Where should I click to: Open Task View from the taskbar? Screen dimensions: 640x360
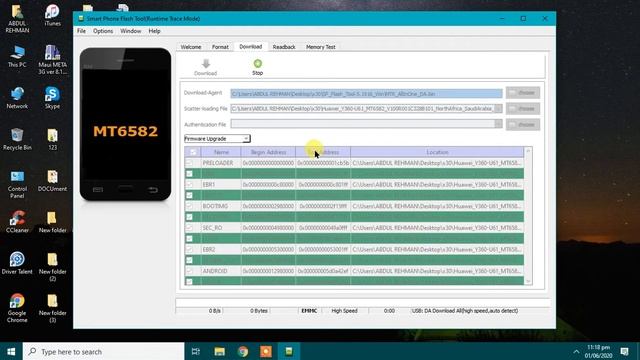[x=196, y=351]
